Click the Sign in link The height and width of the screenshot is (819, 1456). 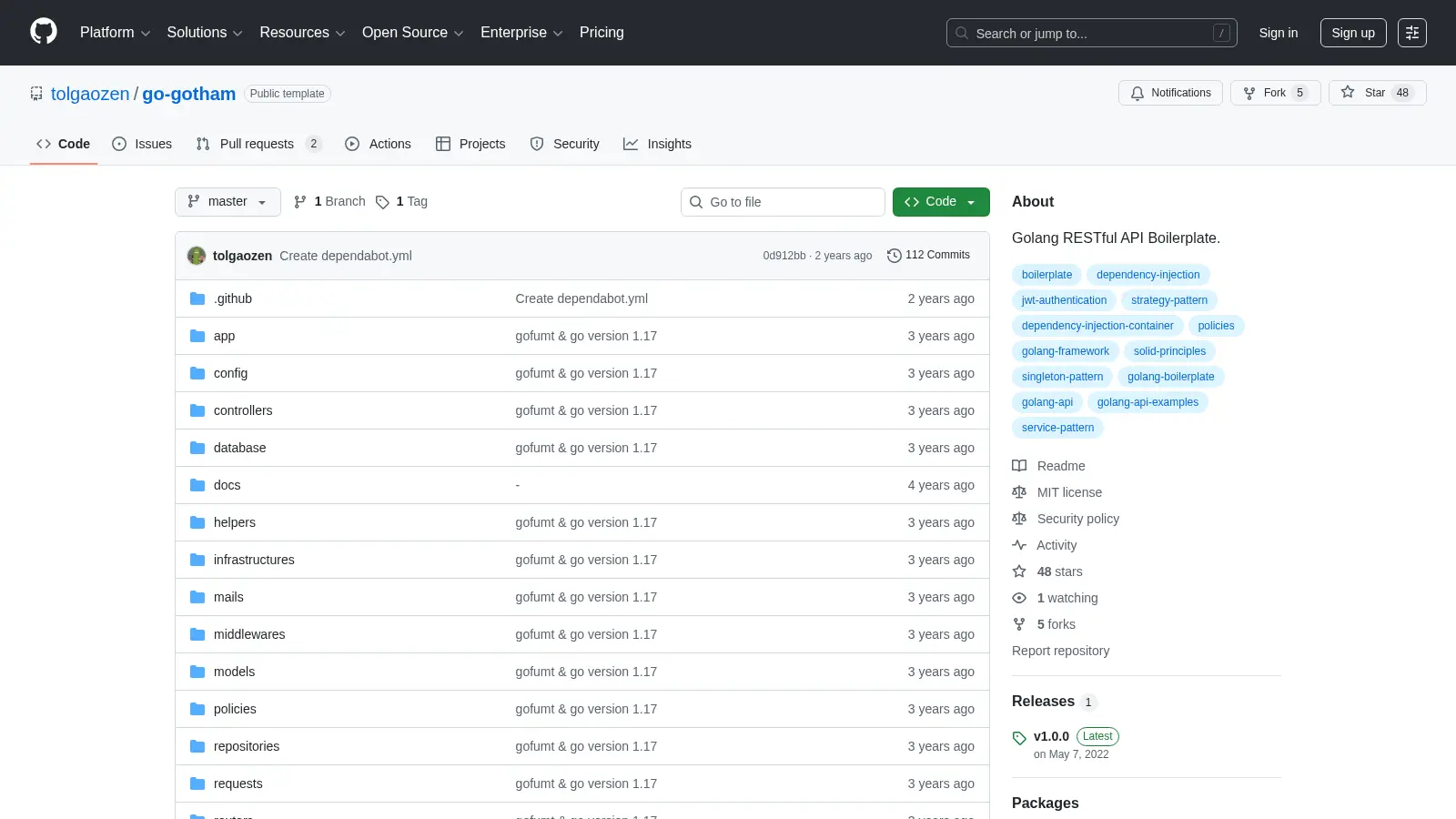[1279, 33]
